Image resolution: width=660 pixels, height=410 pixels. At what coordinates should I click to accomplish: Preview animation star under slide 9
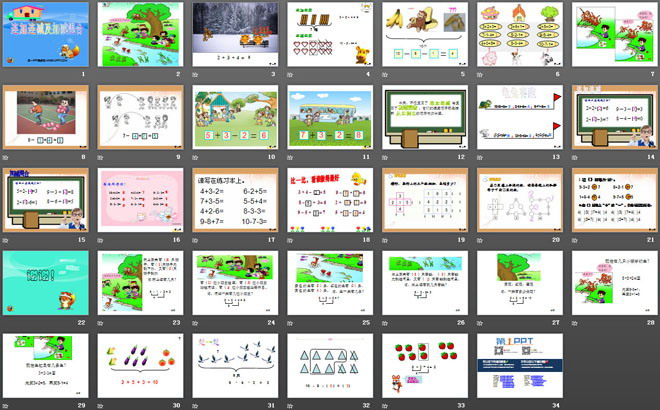click(101, 157)
